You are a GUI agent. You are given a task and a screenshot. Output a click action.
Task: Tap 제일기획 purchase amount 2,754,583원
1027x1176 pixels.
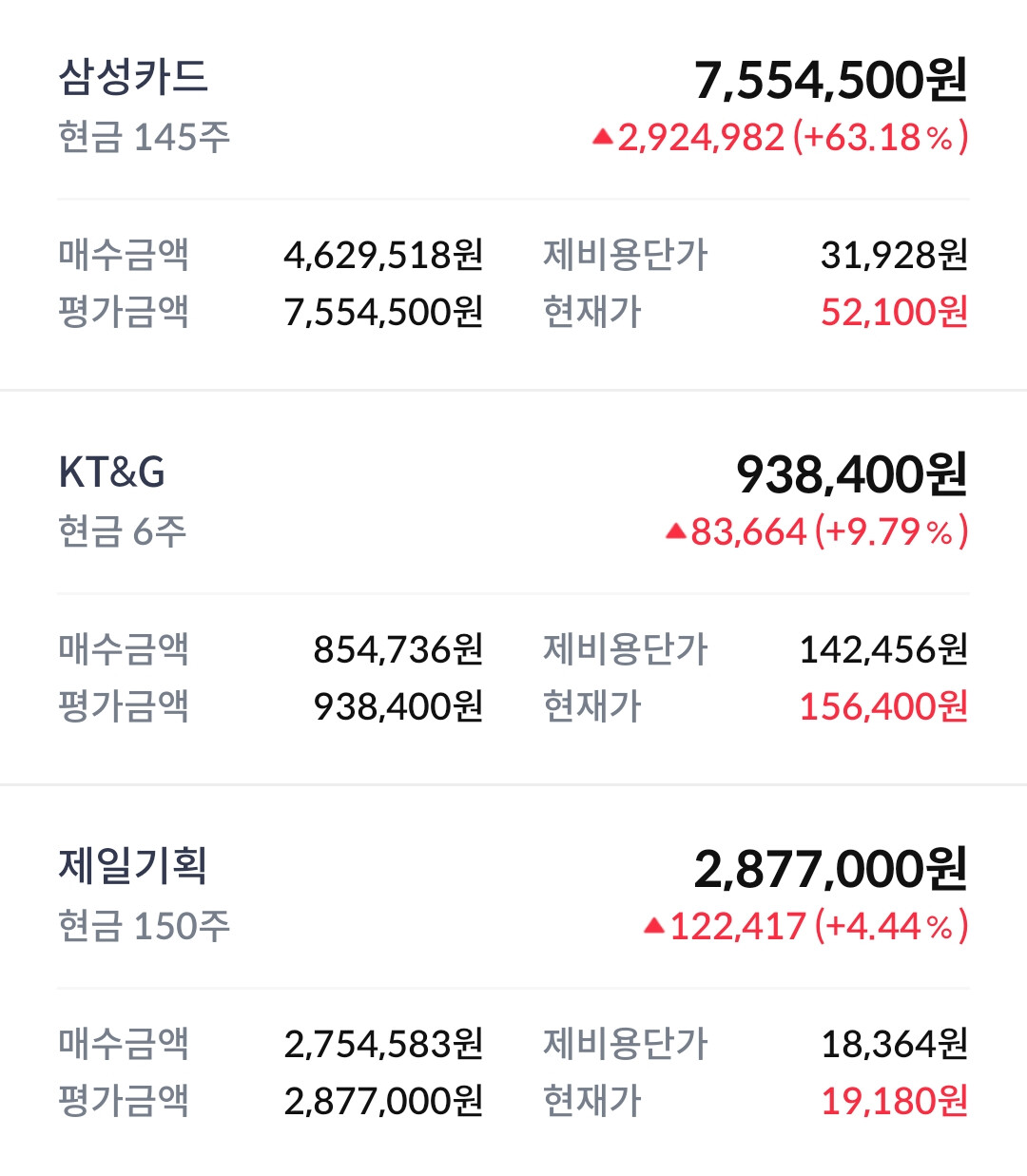click(x=384, y=1044)
